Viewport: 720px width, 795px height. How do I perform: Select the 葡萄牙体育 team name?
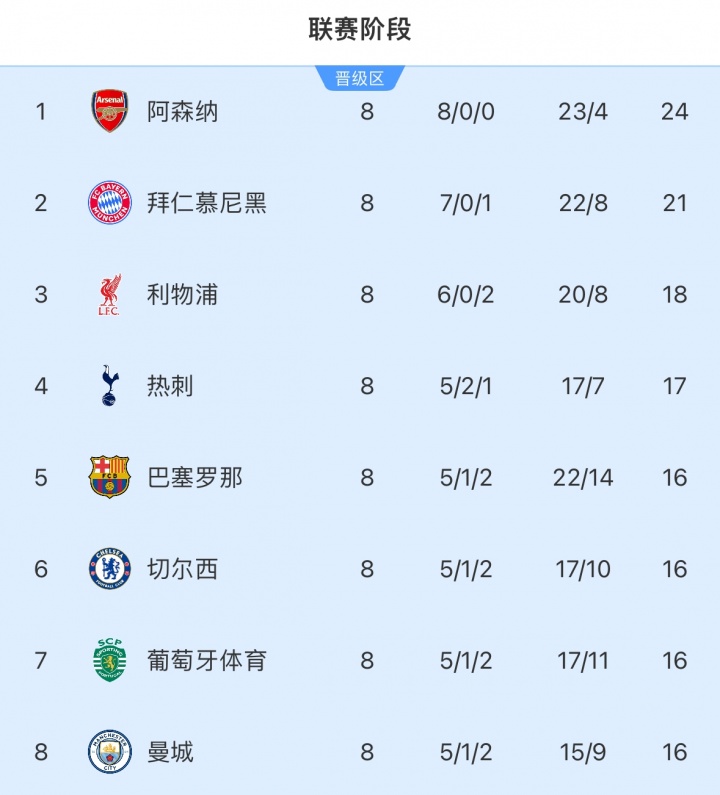(206, 660)
